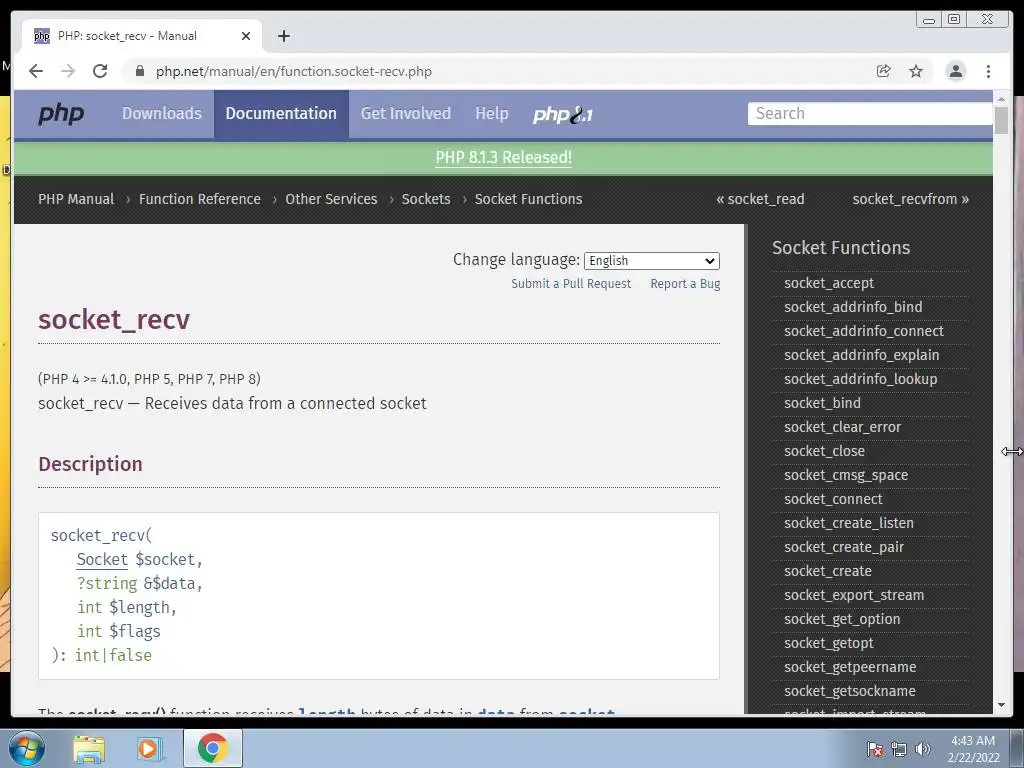
Task: Open socket_clear_error in sidebar
Action: [x=842, y=427]
